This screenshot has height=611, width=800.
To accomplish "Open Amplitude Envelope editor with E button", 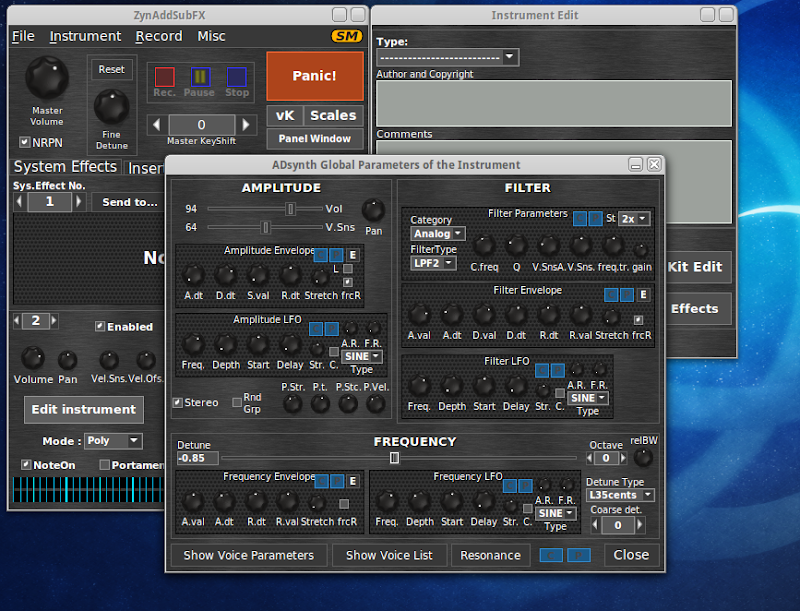I will (353, 255).
